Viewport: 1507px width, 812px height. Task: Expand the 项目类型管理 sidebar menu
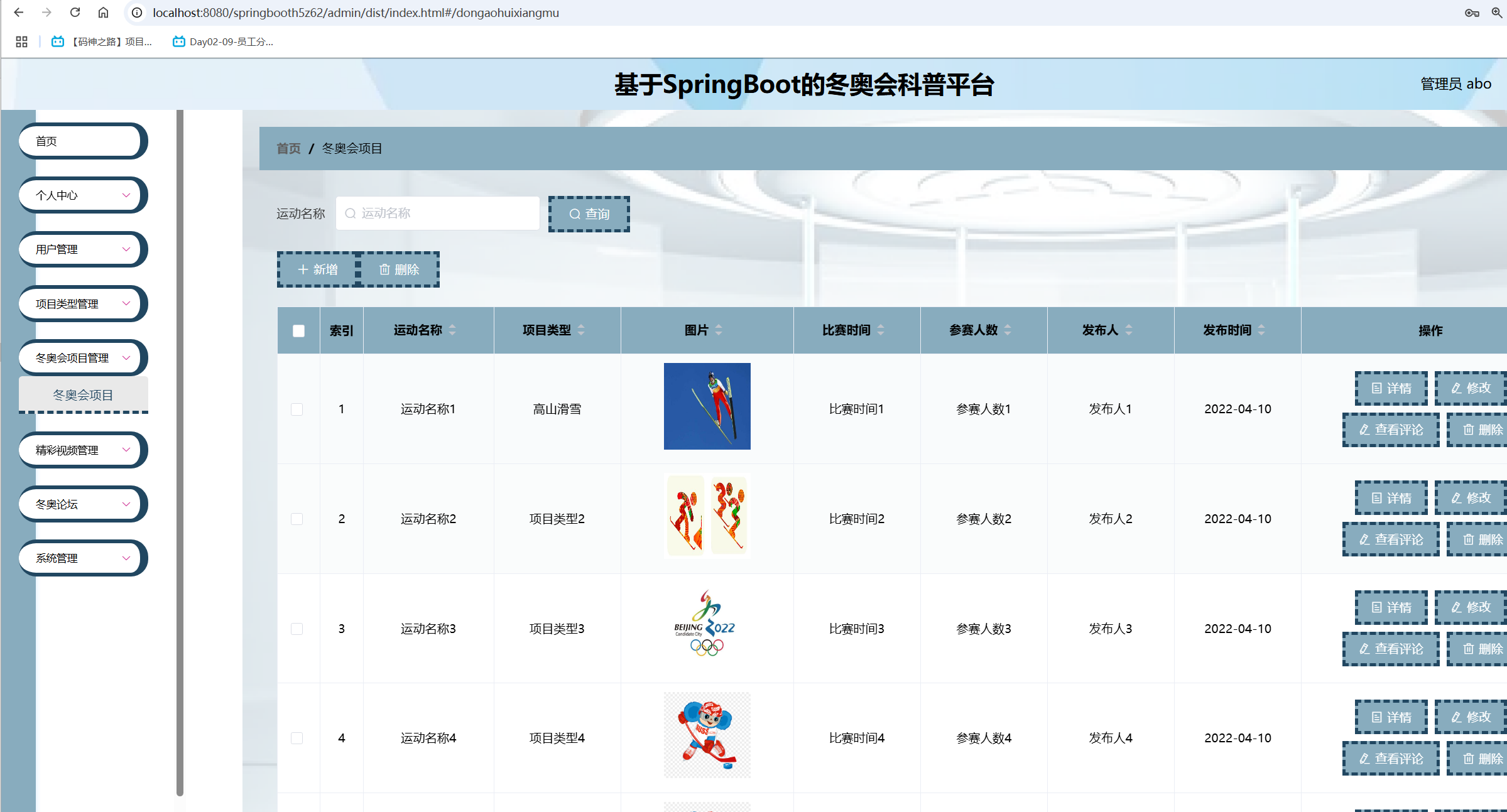click(82, 304)
